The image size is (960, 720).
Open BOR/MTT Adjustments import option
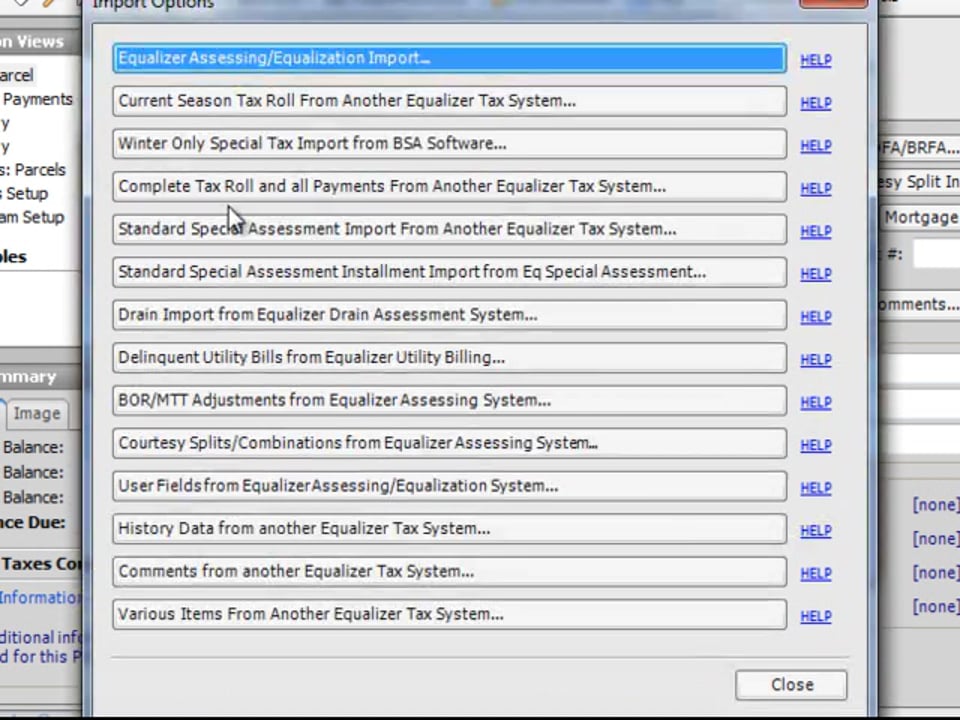coord(449,401)
